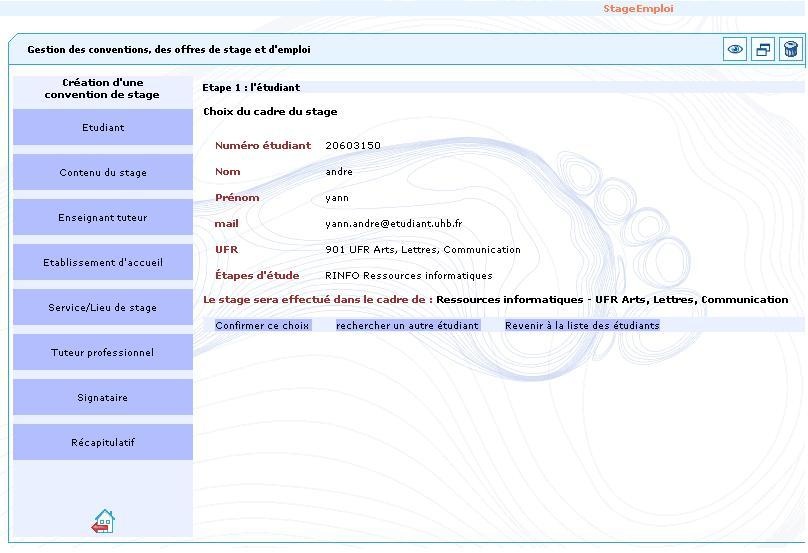The width and height of the screenshot is (808, 553).
Task: Click Confirmer ce choix
Action: point(262,325)
